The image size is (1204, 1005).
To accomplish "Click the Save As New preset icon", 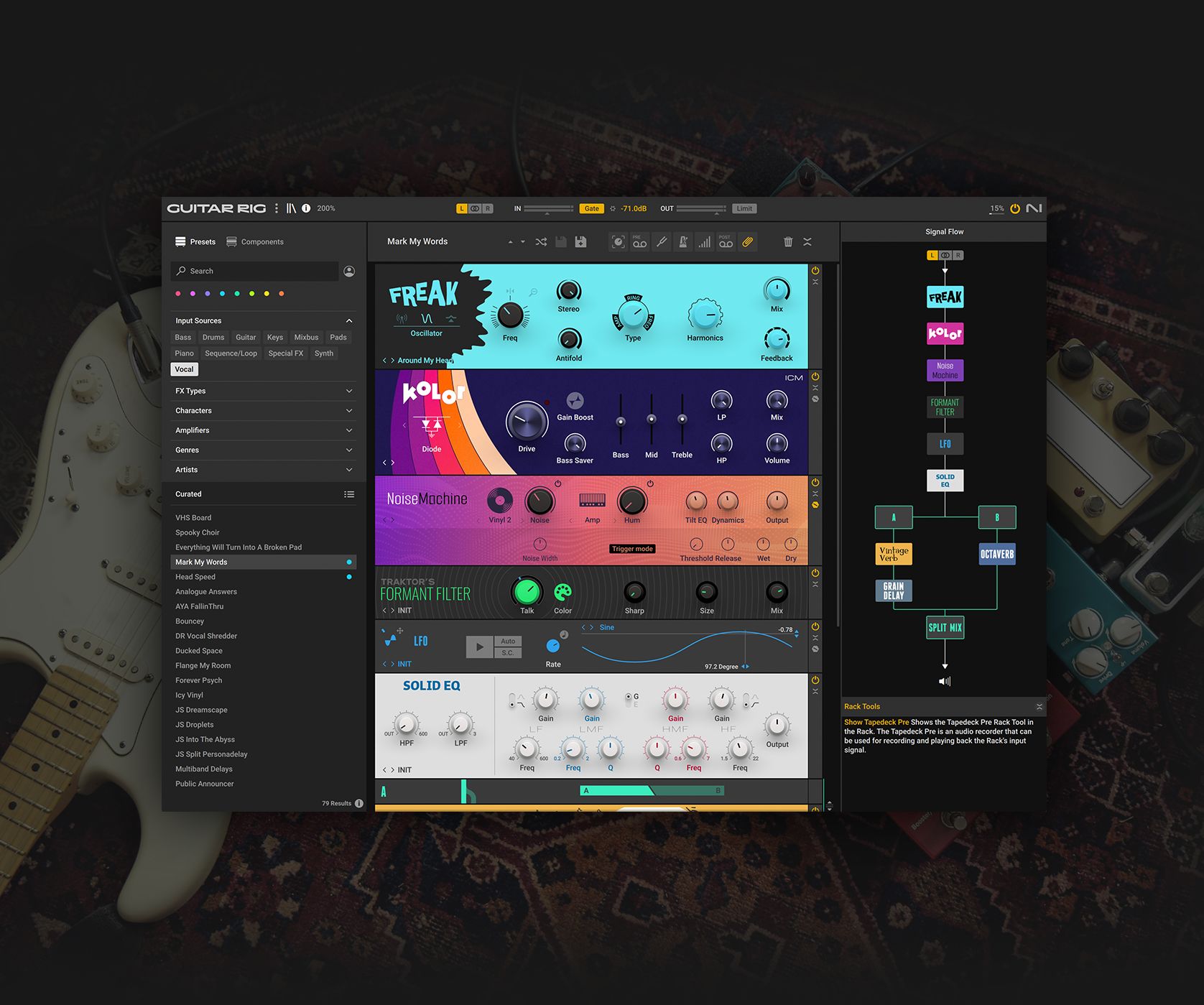I will click(580, 242).
